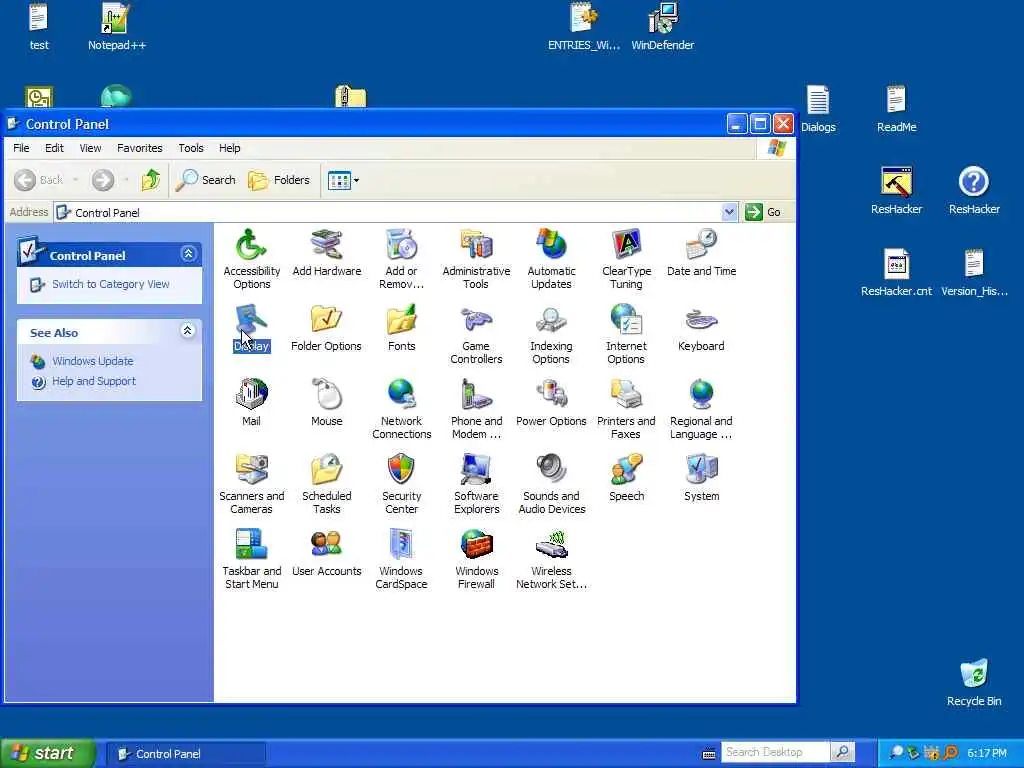
Task: Open Power Options icon
Action: tap(551, 395)
